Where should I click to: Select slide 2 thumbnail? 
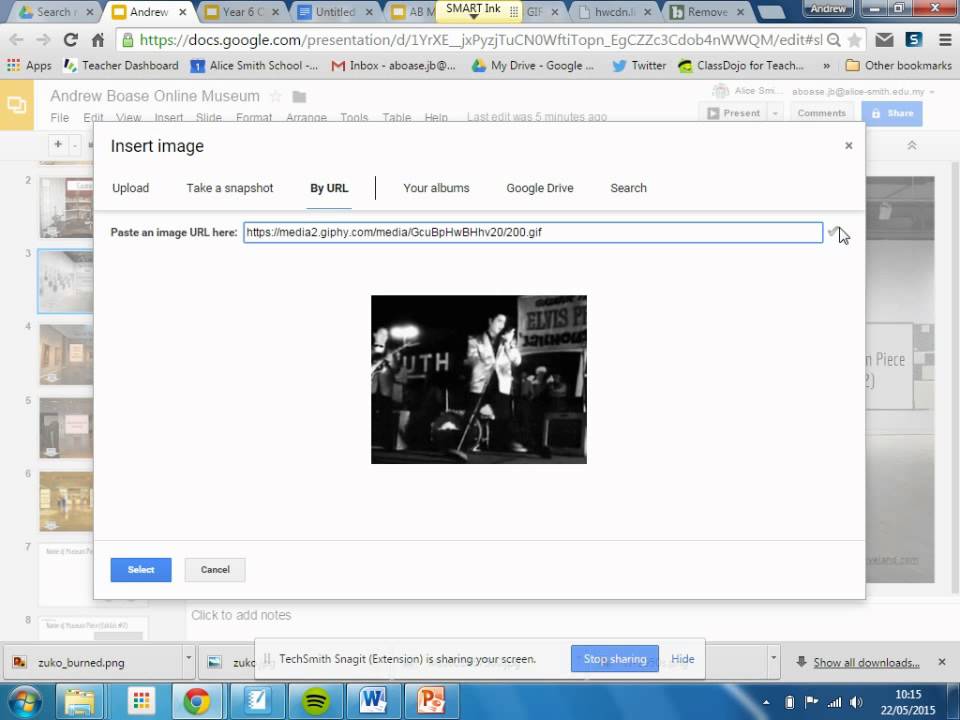coord(66,208)
